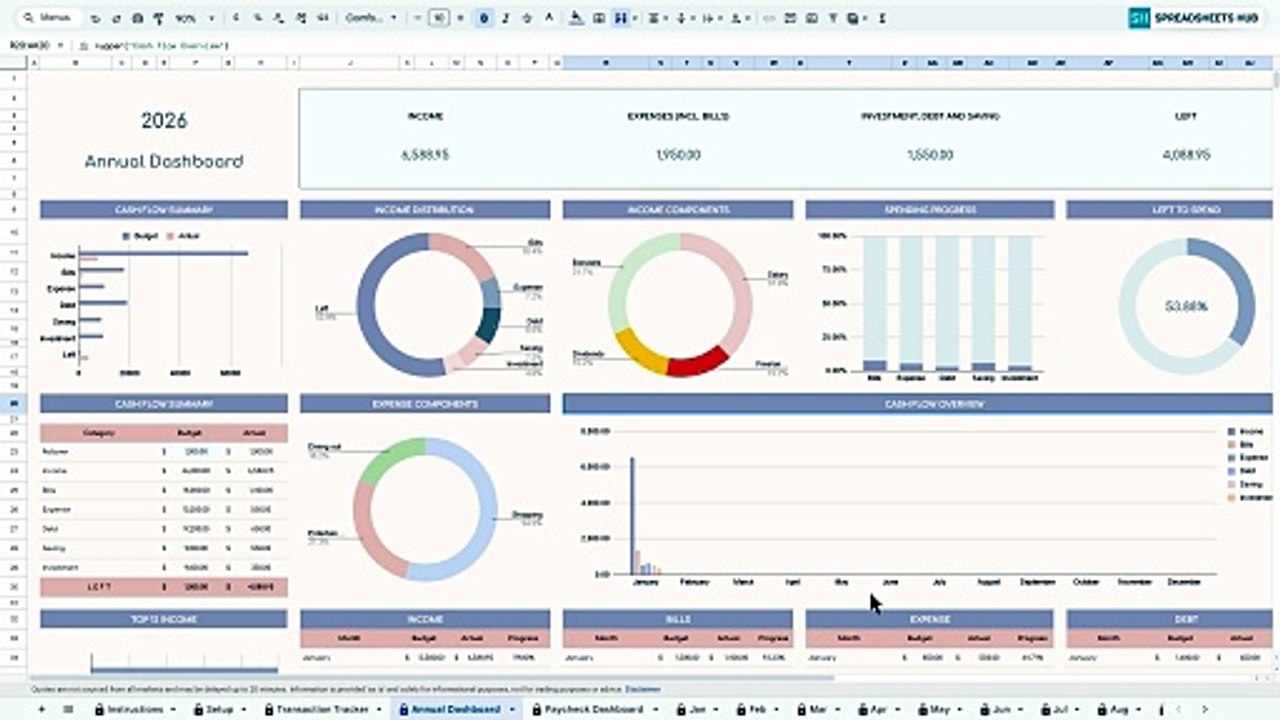Open the merge type dropdown arrow
Image resolution: width=1280 pixels, height=720 pixels.
coord(635,18)
